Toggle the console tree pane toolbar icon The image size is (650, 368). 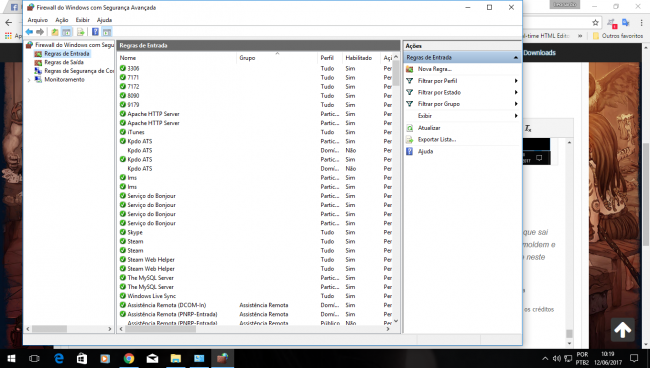pyautogui.click(x=66, y=32)
